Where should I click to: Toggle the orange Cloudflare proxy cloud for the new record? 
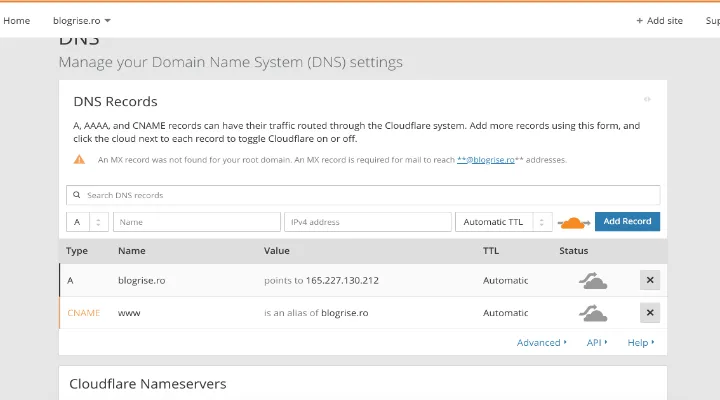click(574, 223)
